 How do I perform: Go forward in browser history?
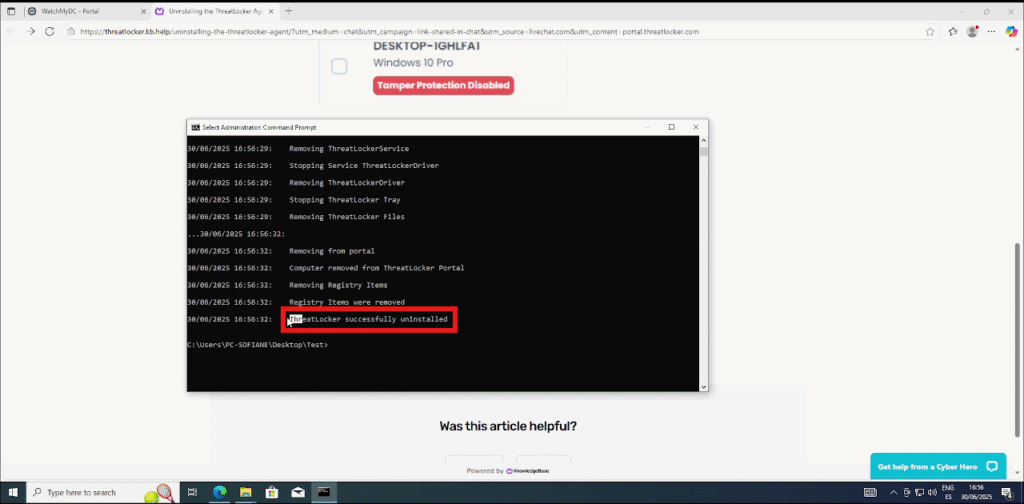(x=30, y=31)
